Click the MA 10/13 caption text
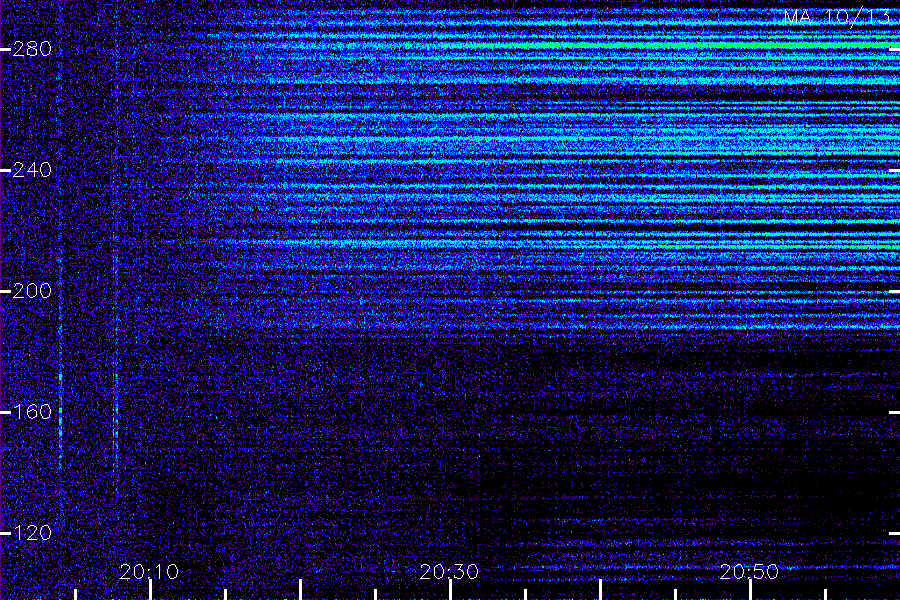Viewport: 900px width, 600px height. tap(837, 17)
